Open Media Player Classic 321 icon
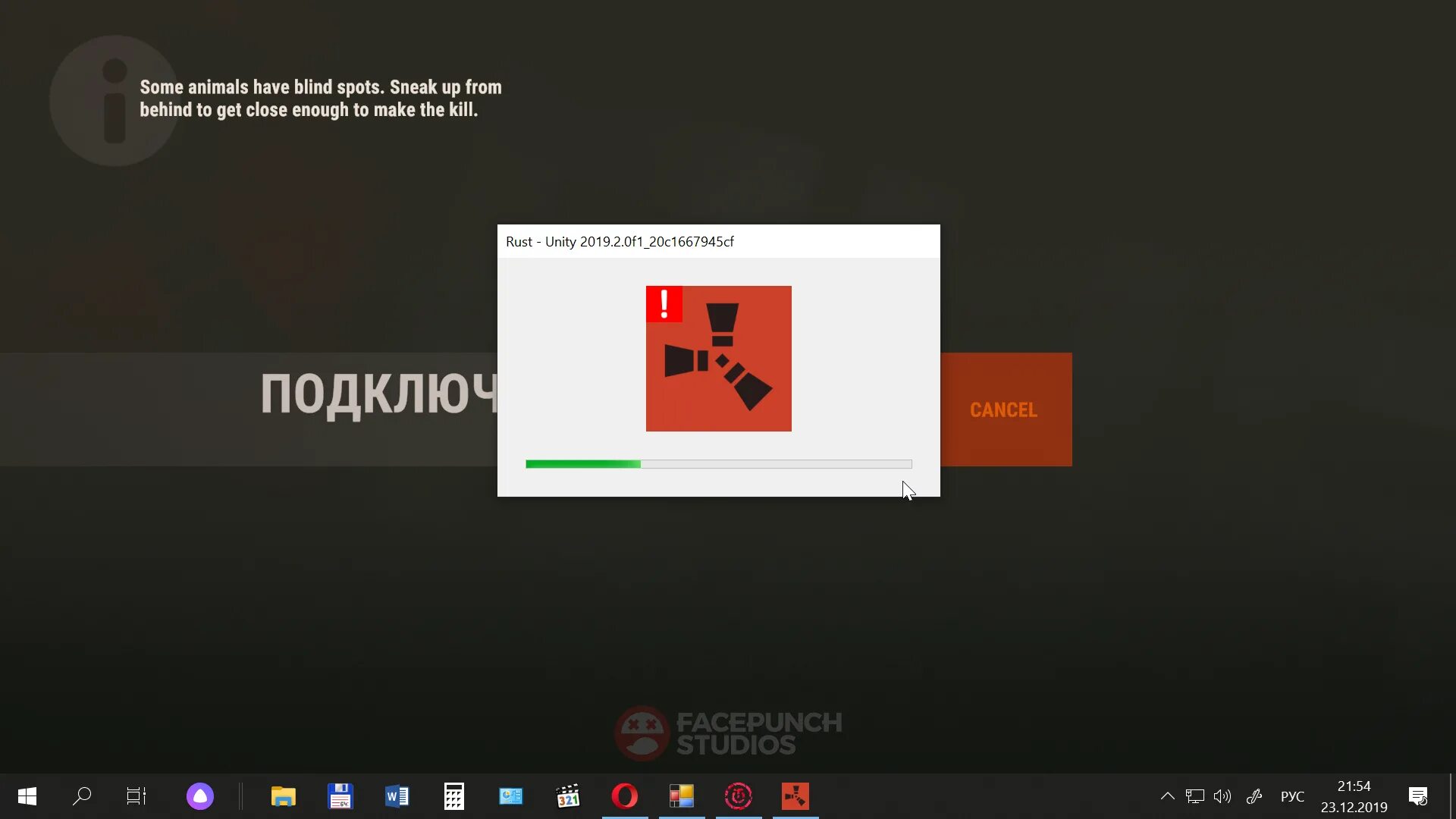 click(x=567, y=796)
